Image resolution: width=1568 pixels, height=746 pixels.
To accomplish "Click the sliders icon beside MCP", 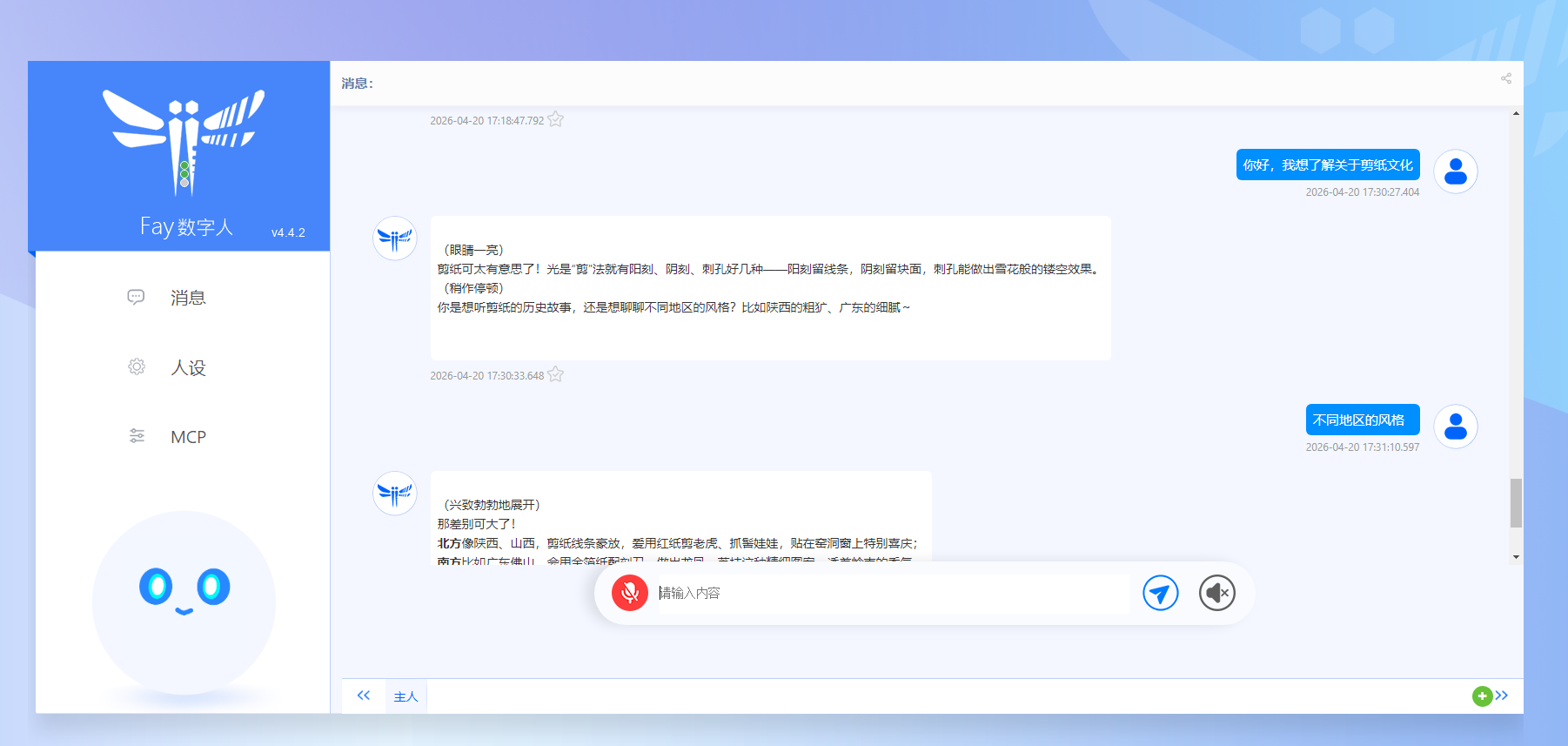I will (x=137, y=436).
